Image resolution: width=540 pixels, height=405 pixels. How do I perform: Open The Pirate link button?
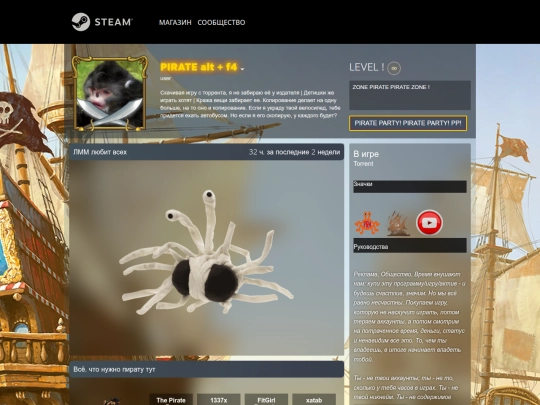click(171, 399)
